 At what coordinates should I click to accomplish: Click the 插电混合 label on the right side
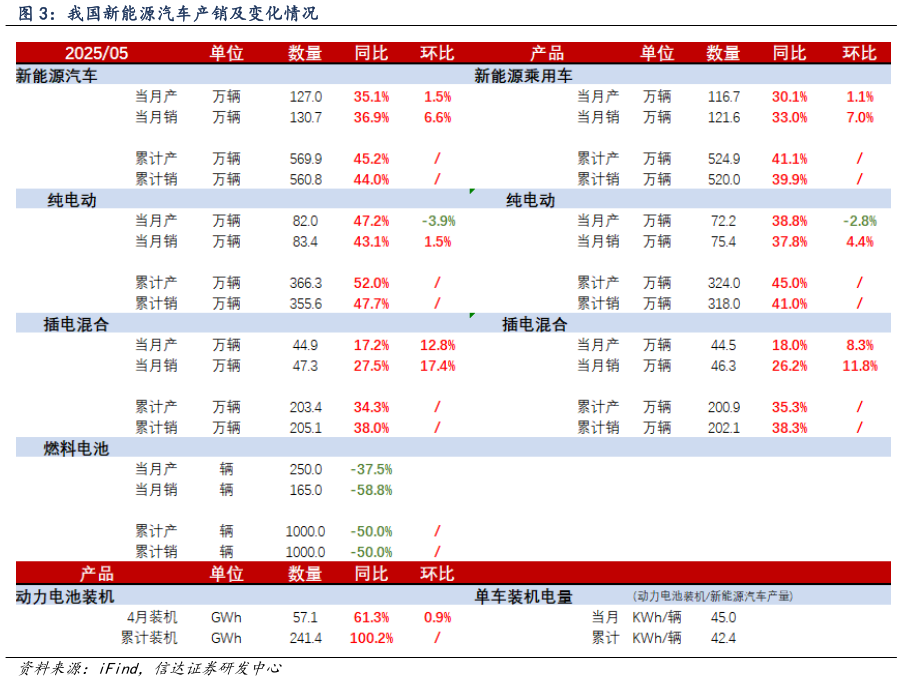pyautogui.click(x=536, y=324)
